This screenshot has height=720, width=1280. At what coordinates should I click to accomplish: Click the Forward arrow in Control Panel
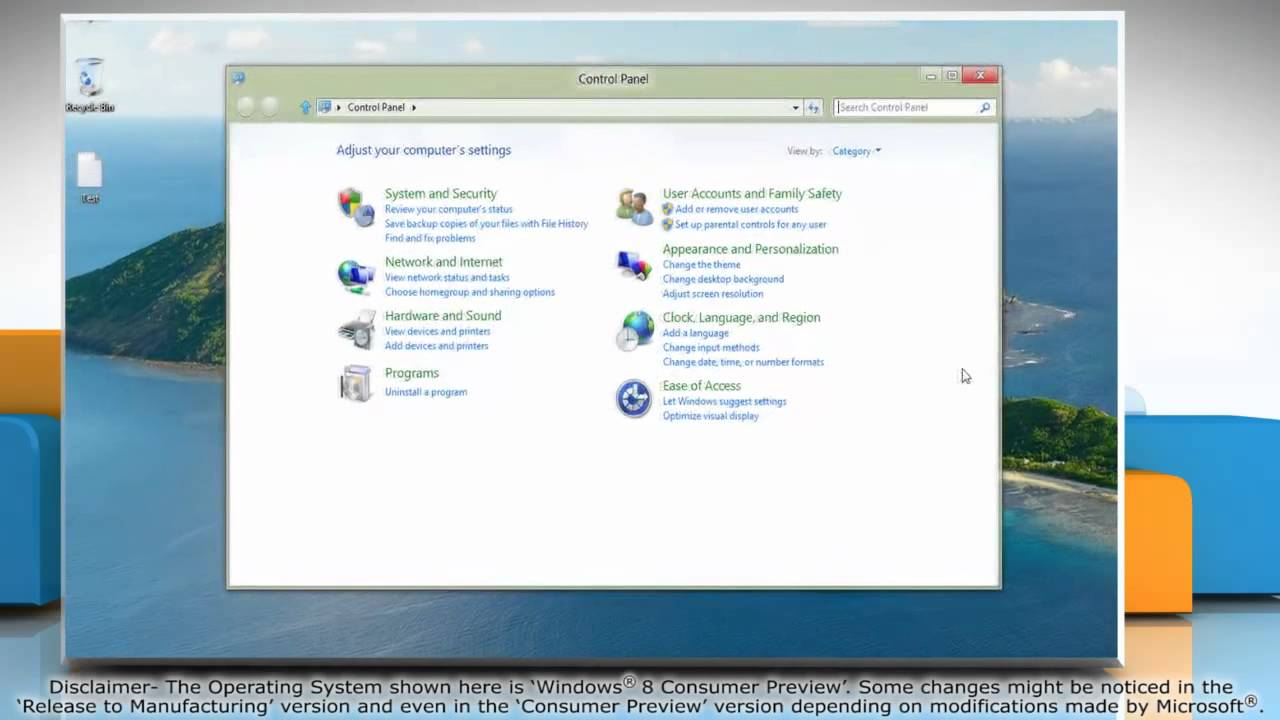269,107
